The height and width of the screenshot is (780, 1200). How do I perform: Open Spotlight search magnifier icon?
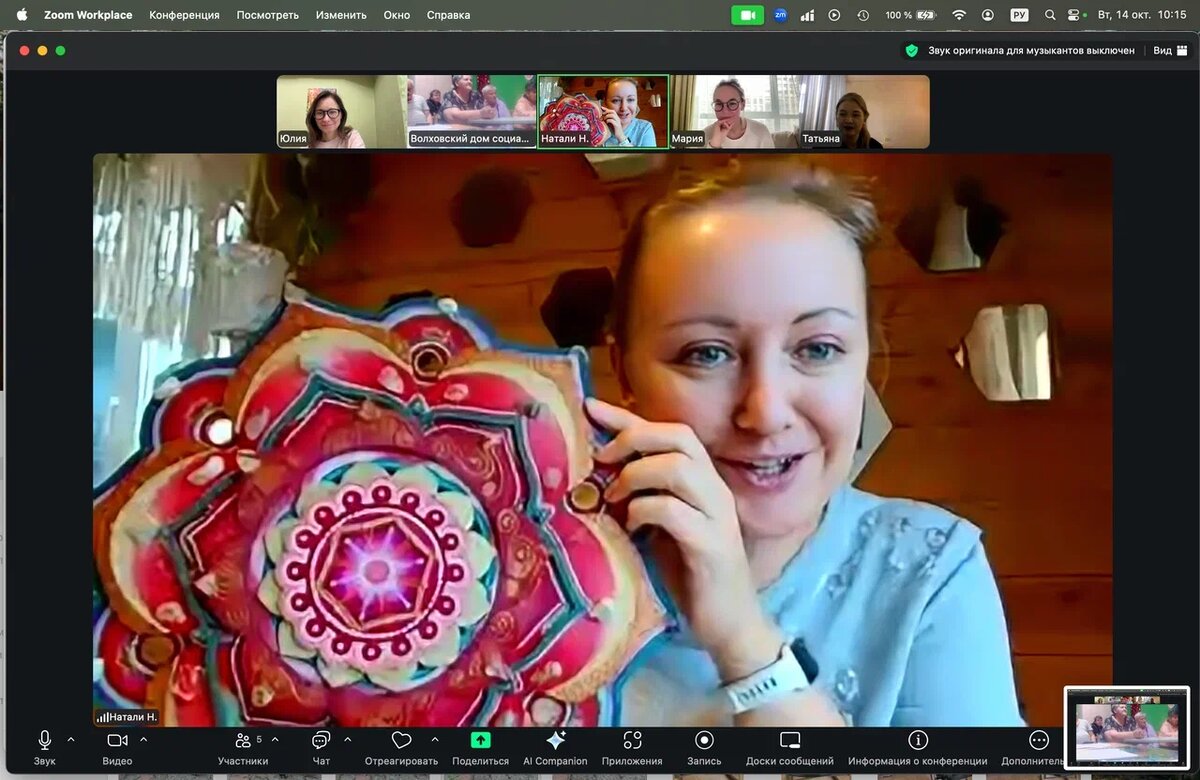pyautogui.click(x=1050, y=15)
